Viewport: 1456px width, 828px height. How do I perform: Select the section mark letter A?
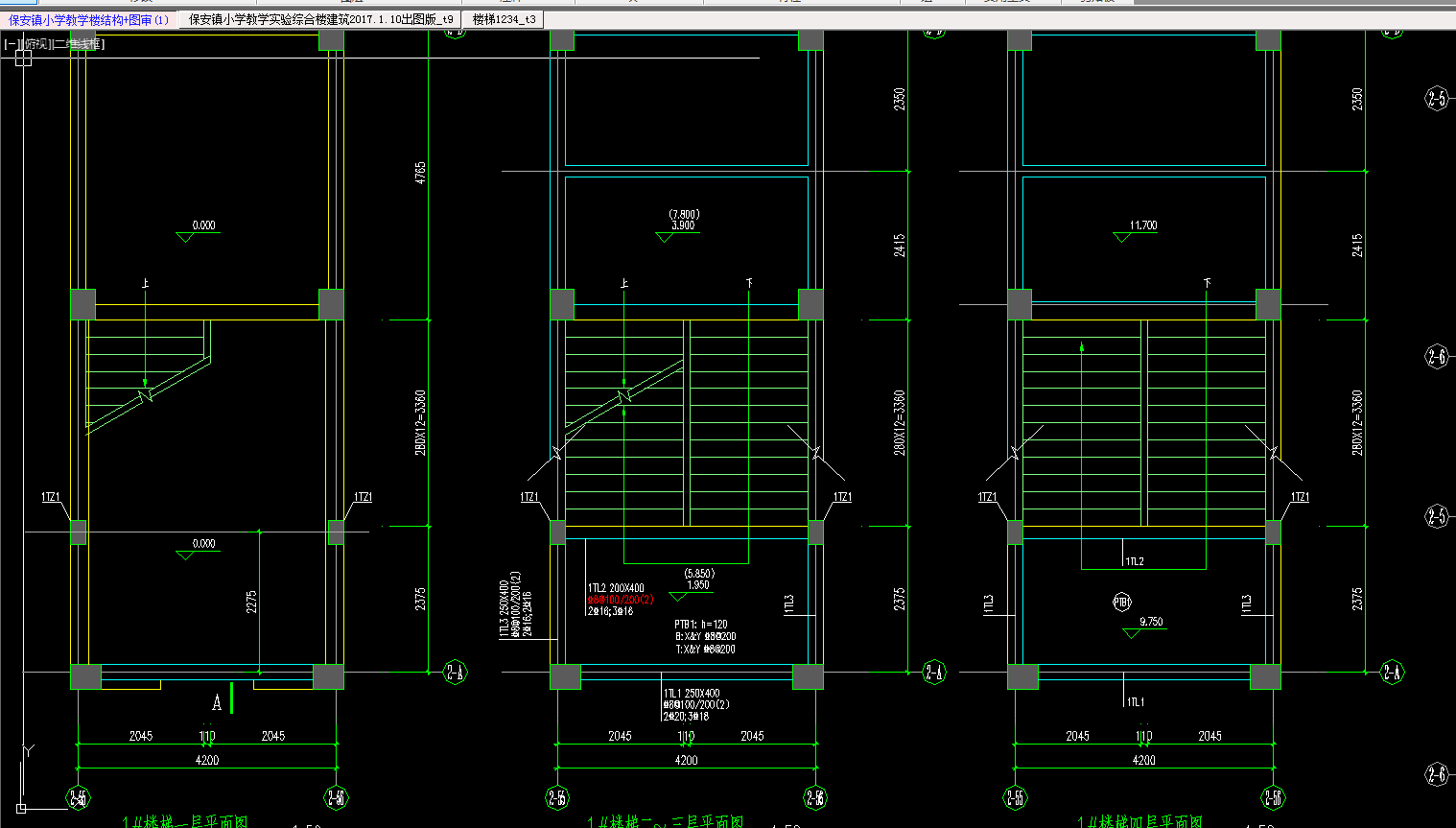[217, 703]
